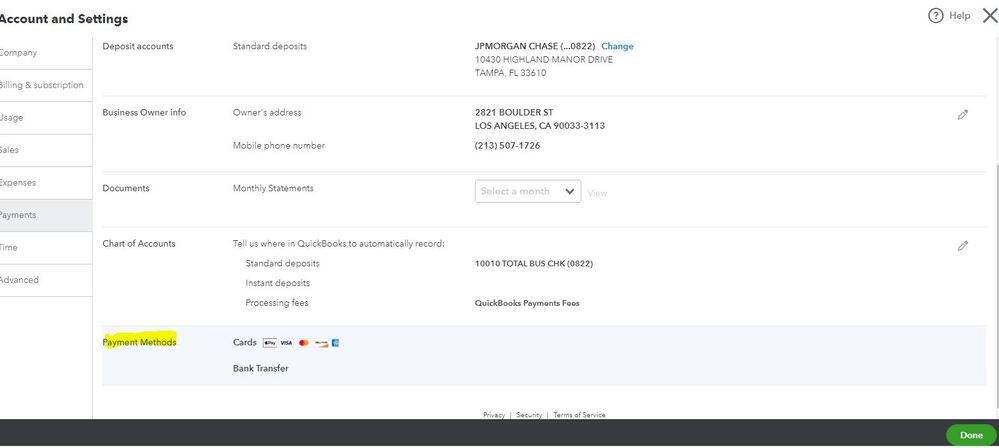Viewport: 999px width, 448px height.
Task: Select the LOS ANGELES, CA 90033-3113 line
Action: [540, 126]
